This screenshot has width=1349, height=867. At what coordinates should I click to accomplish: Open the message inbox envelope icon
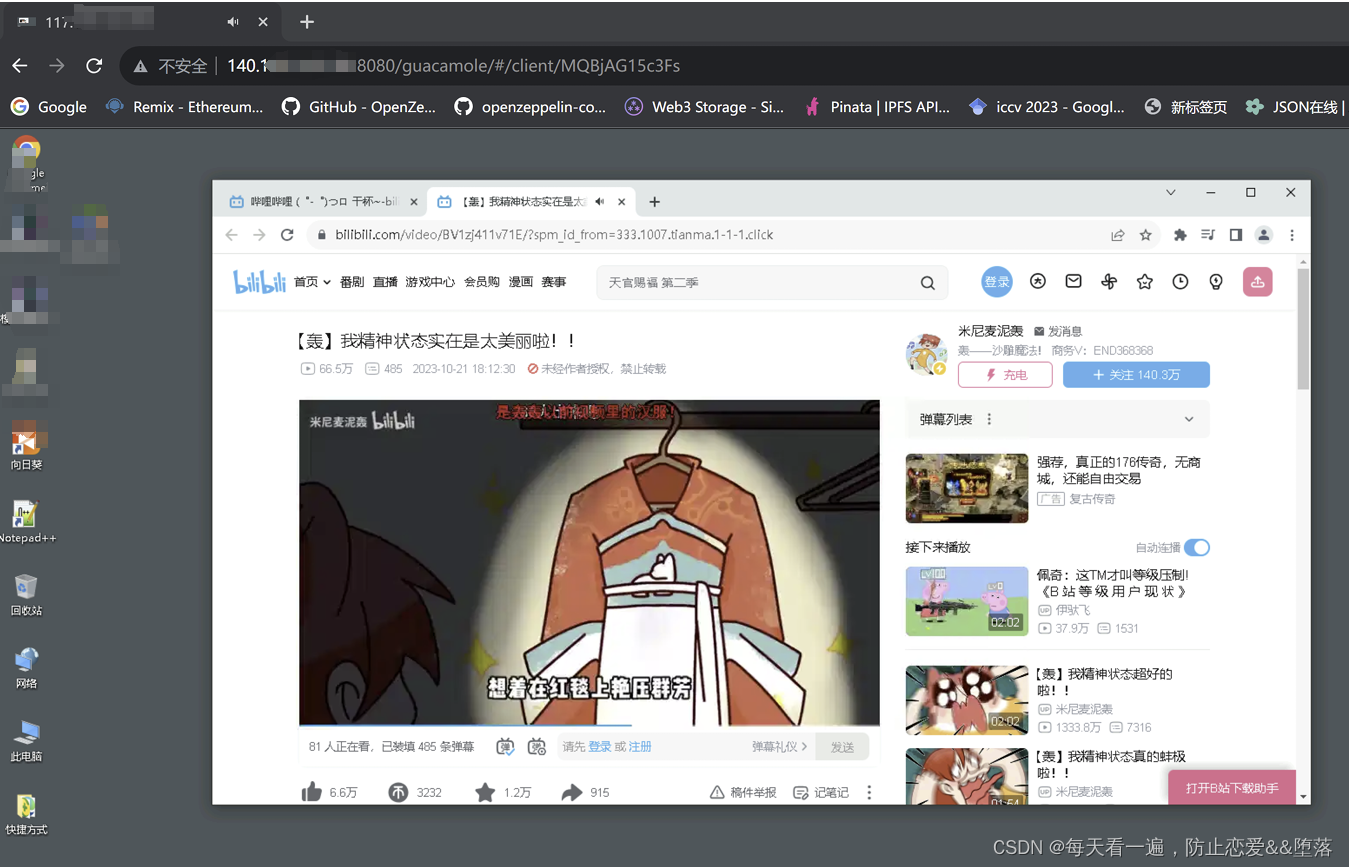(x=1074, y=281)
